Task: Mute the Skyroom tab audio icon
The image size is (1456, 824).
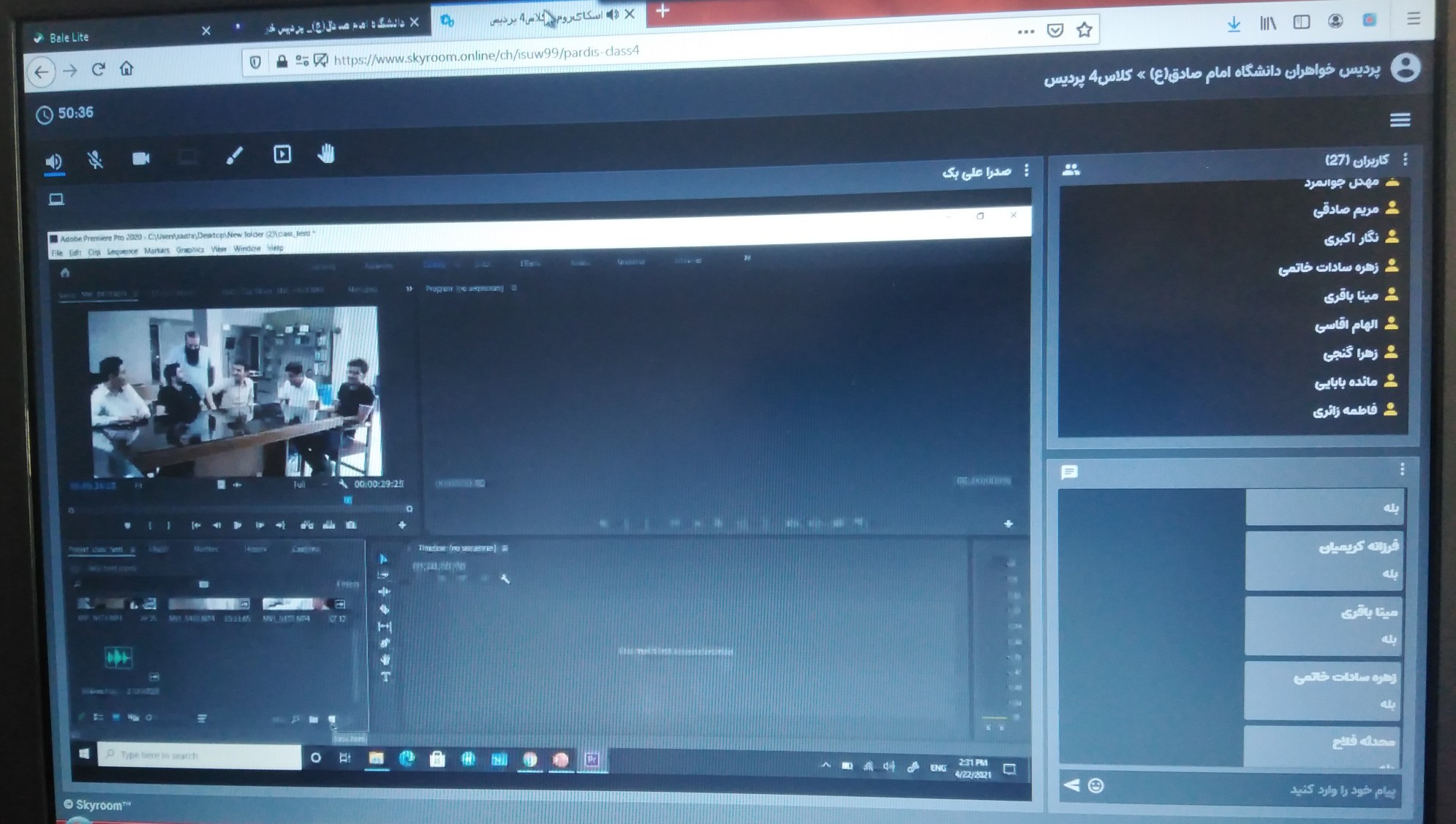Action: point(612,15)
